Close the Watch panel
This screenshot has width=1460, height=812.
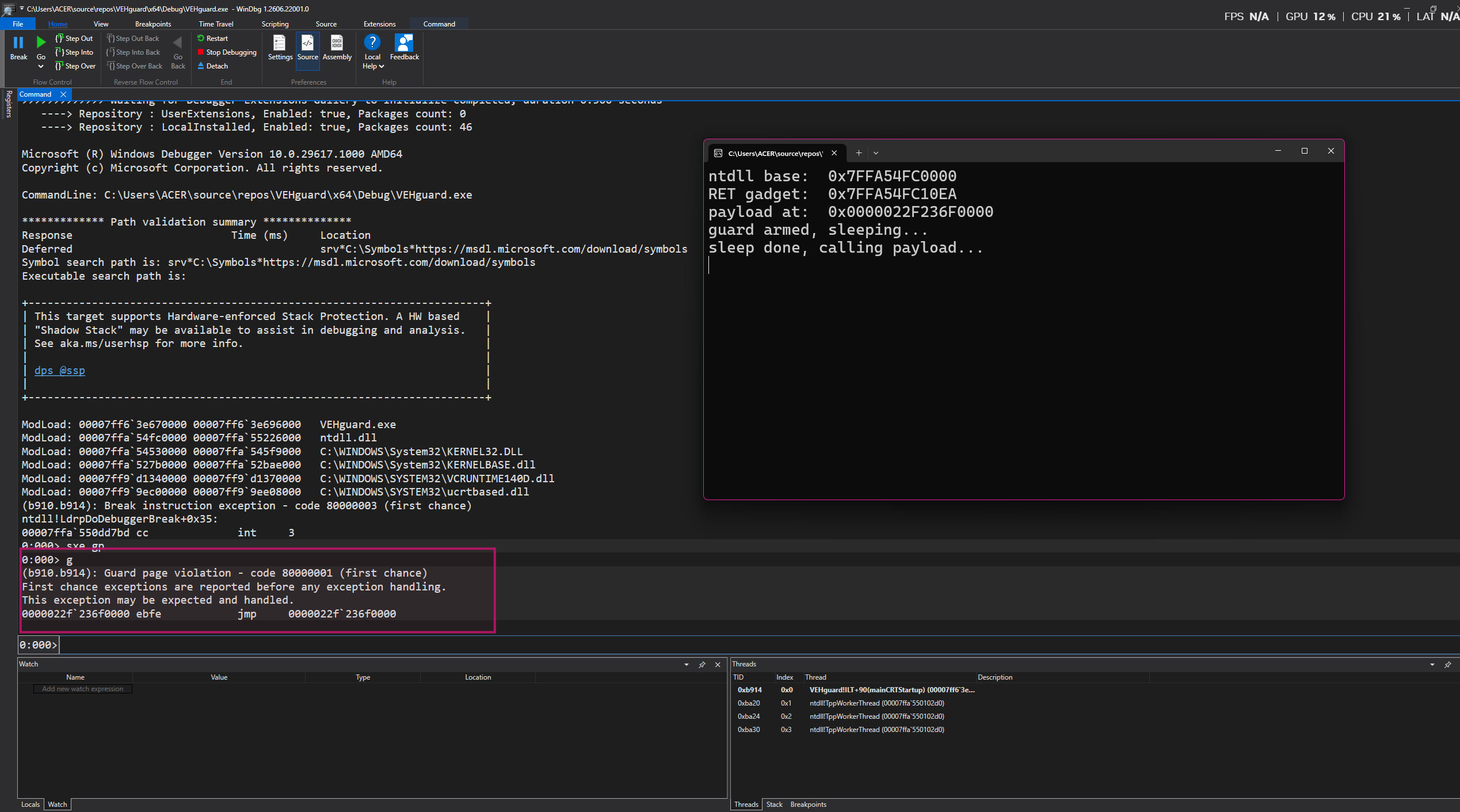click(x=718, y=664)
